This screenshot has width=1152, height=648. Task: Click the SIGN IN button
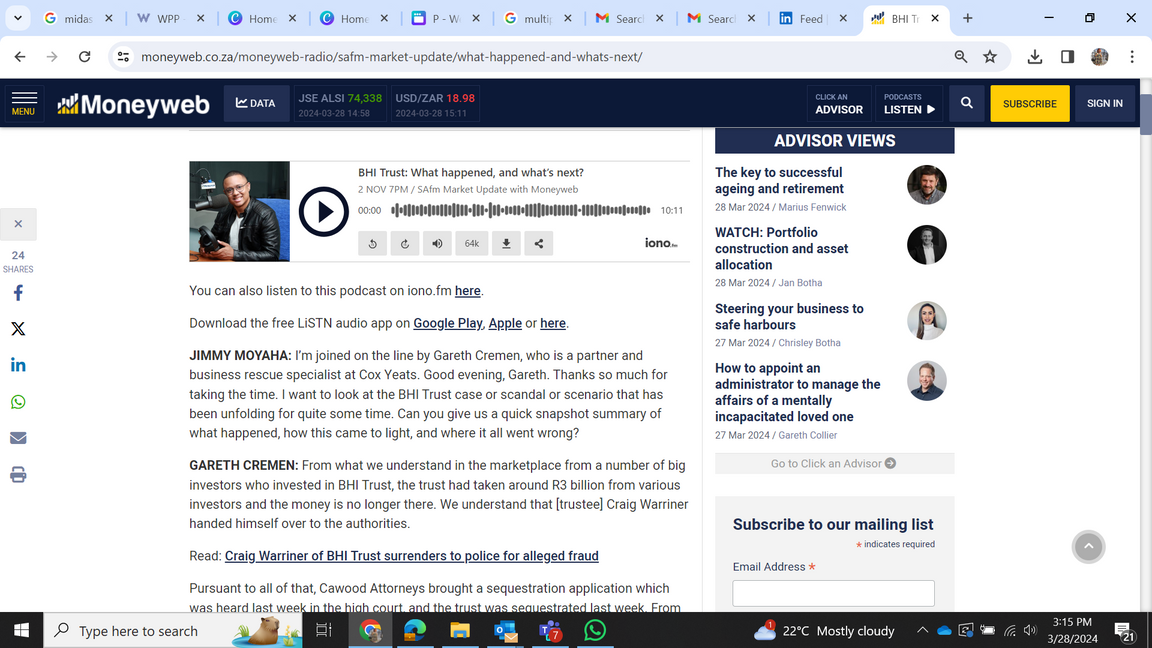(1104, 104)
